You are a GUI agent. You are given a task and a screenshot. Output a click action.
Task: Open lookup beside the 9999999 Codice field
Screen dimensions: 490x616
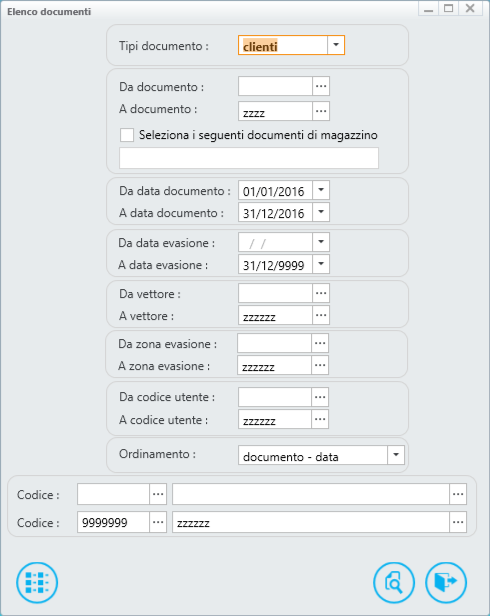(158, 522)
